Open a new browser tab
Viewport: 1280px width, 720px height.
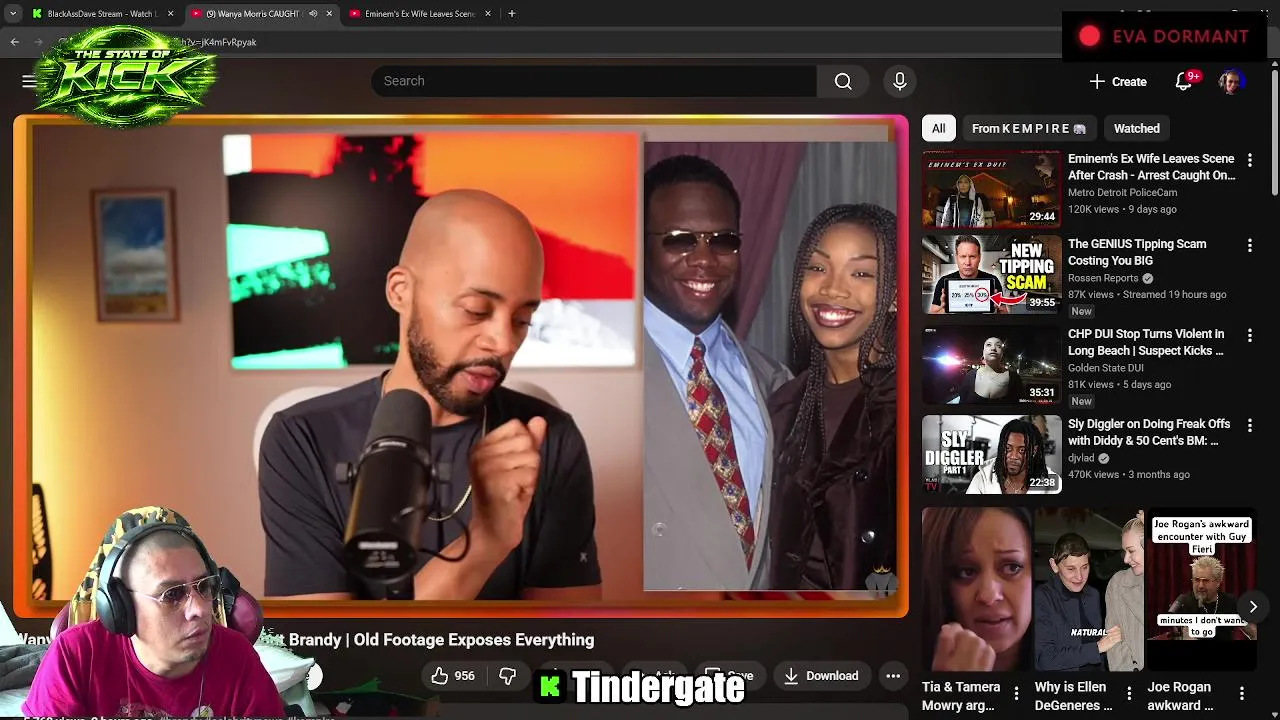pos(511,14)
